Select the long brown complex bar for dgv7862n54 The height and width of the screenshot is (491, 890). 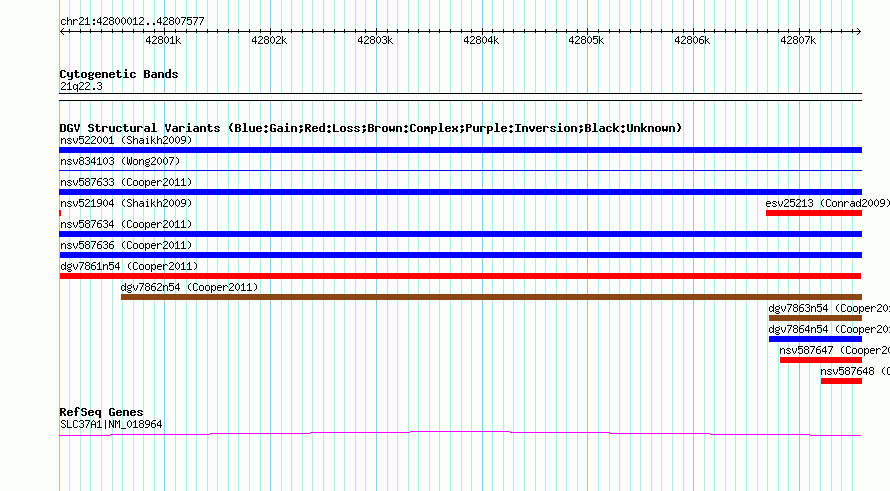point(491,297)
